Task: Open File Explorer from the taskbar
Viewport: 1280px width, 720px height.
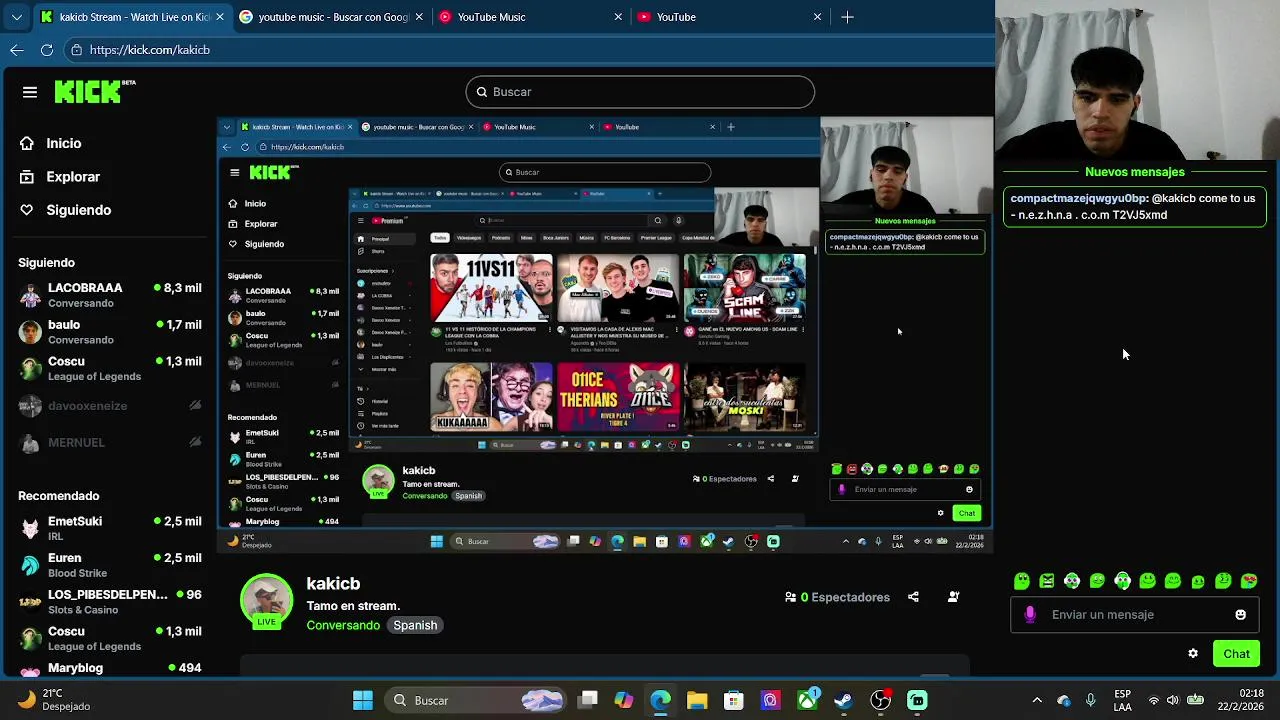Action: [x=697, y=700]
